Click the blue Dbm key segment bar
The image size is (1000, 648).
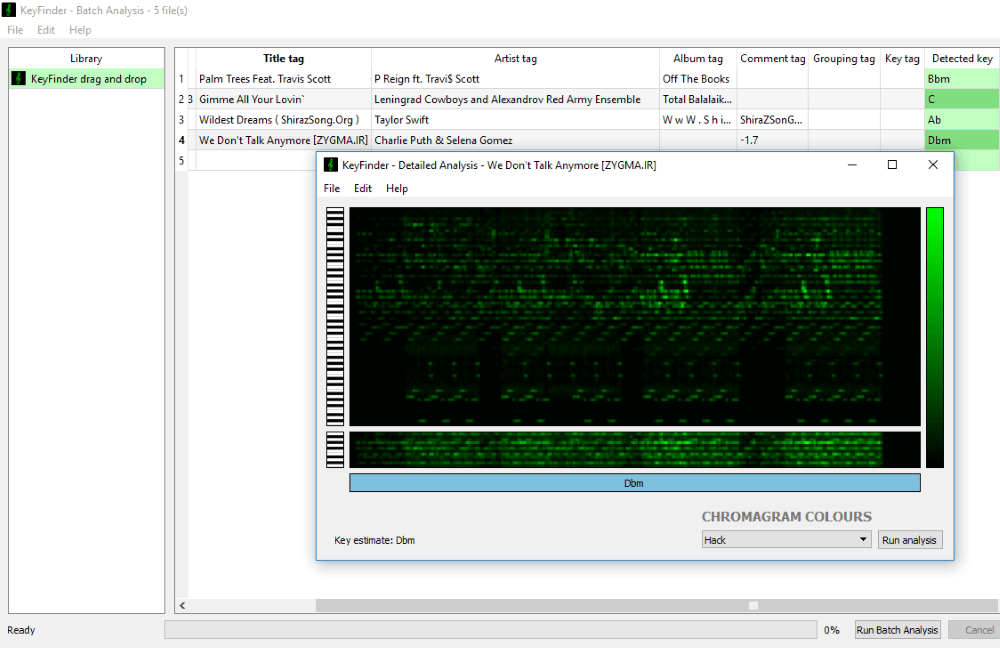pos(635,483)
